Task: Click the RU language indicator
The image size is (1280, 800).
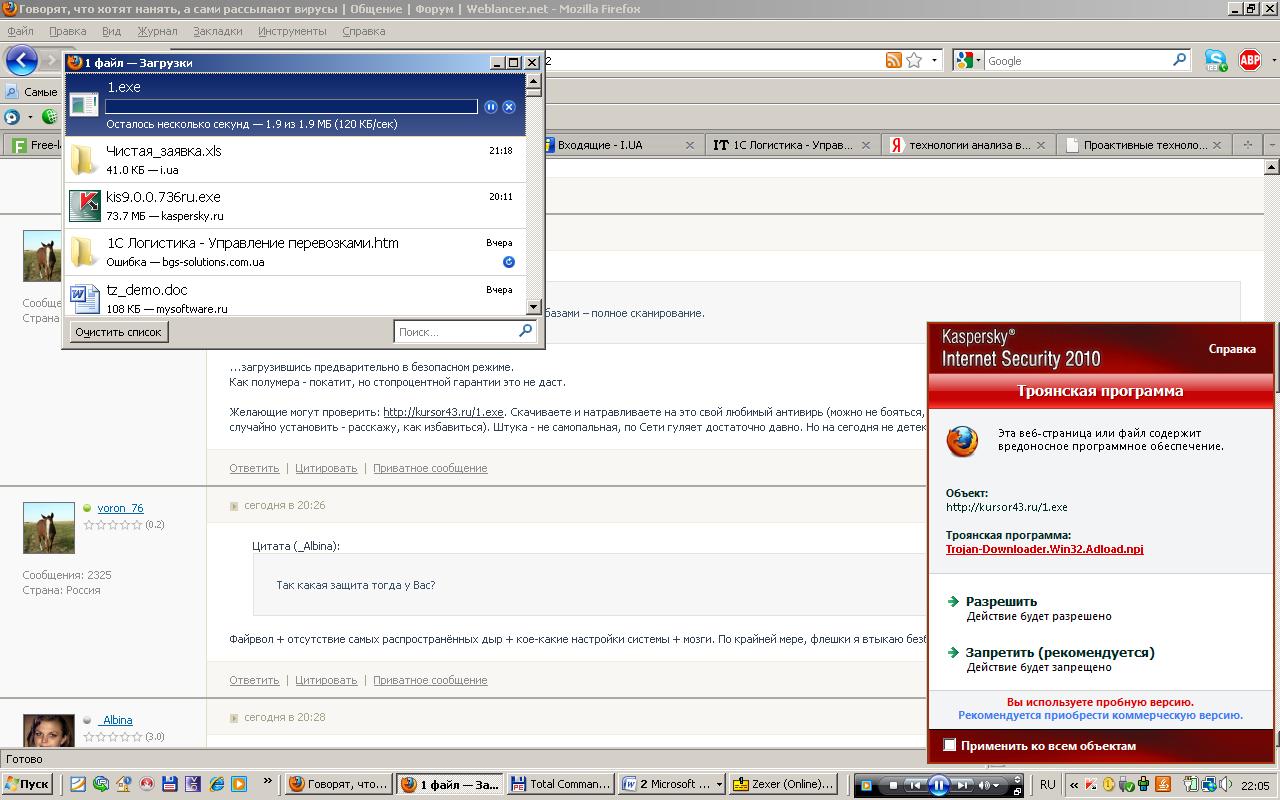Action: coord(1047,785)
